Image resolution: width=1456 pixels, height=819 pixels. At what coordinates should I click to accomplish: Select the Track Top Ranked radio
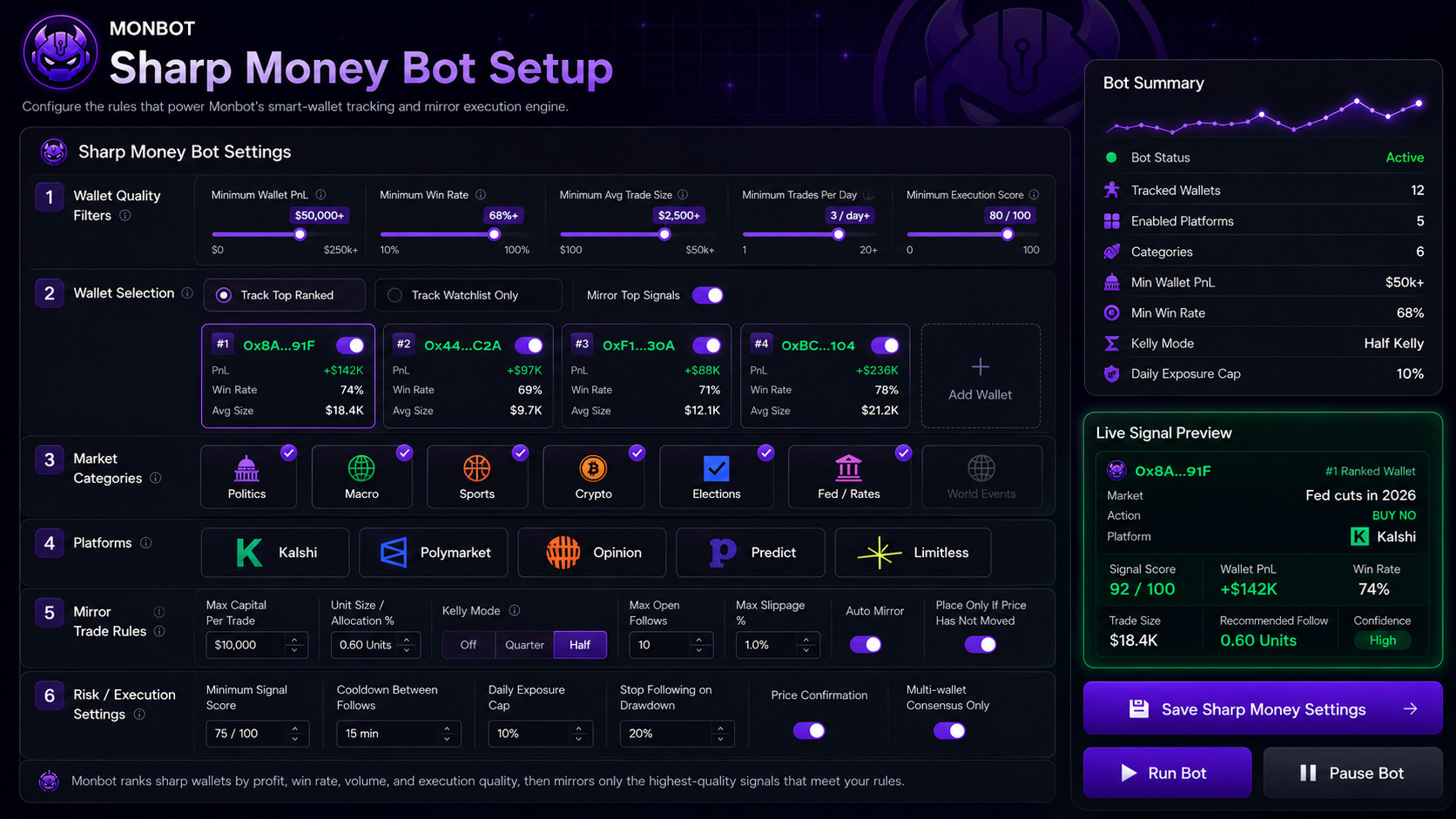[224, 295]
